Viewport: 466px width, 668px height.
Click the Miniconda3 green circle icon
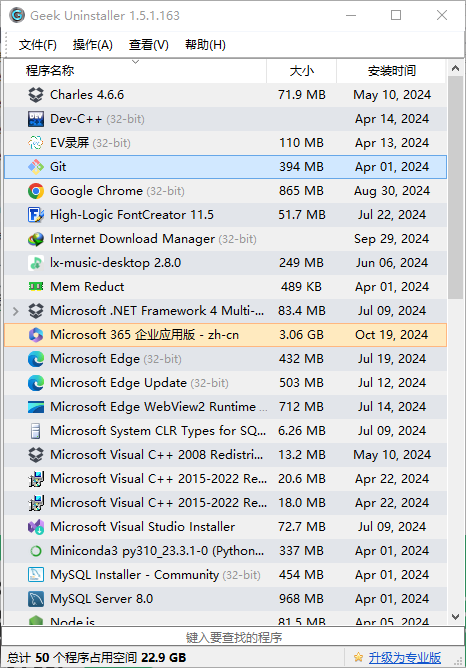[36, 551]
